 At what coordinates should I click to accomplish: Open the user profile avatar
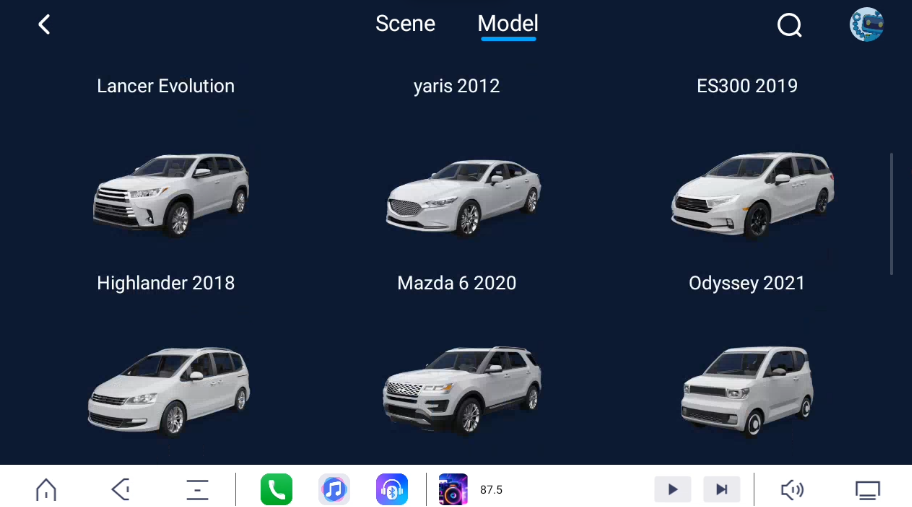(x=866, y=24)
